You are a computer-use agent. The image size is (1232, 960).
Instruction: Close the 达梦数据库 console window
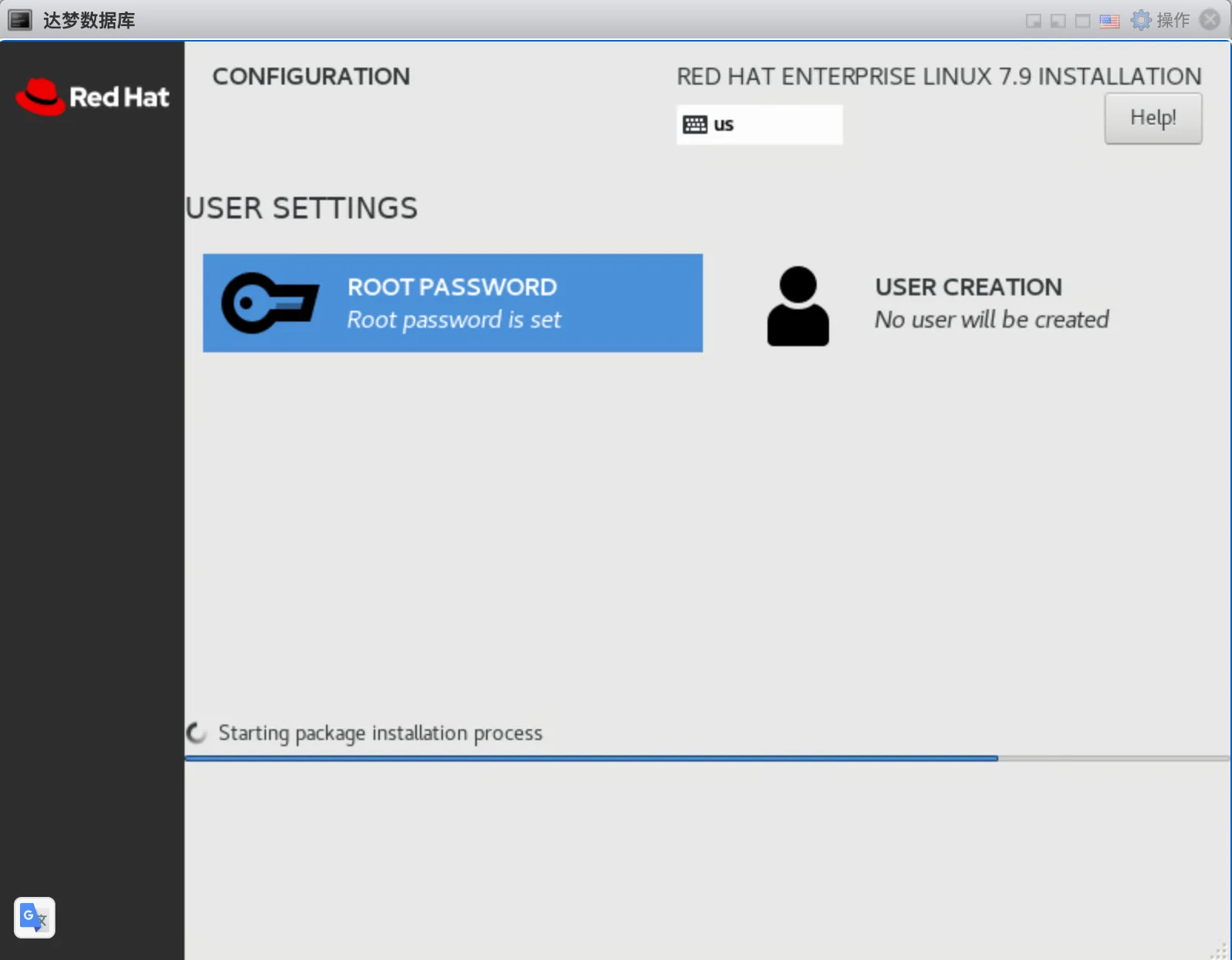(x=1210, y=20)
